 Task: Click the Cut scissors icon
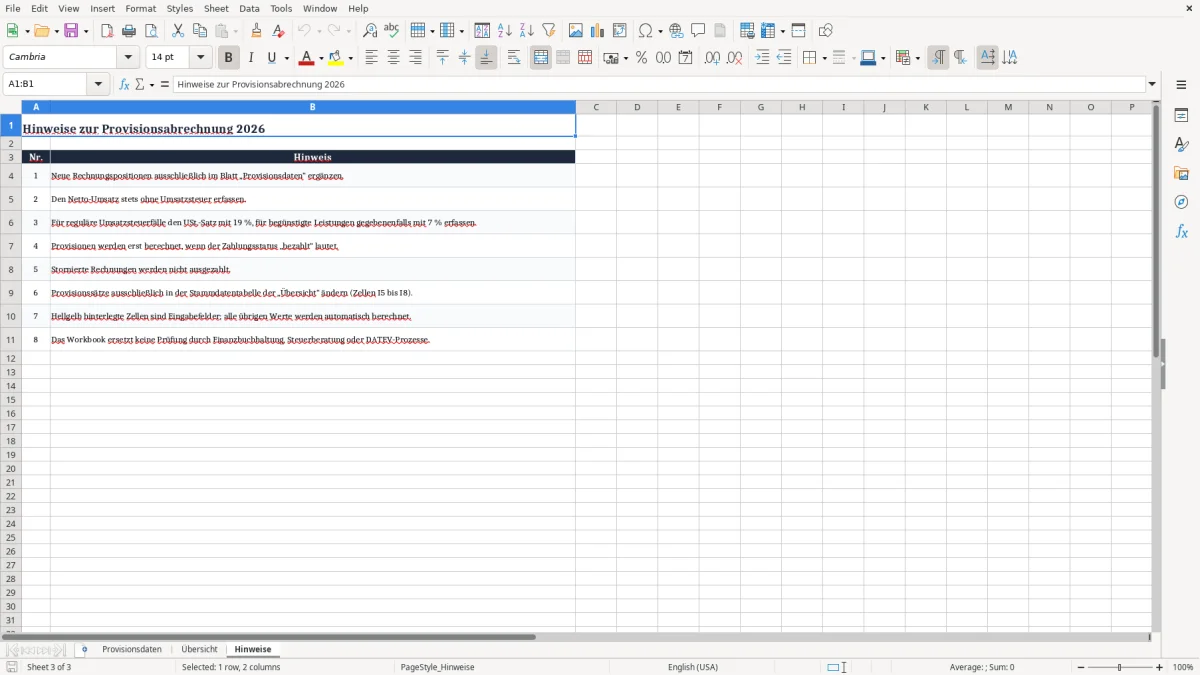coord(178,31)
